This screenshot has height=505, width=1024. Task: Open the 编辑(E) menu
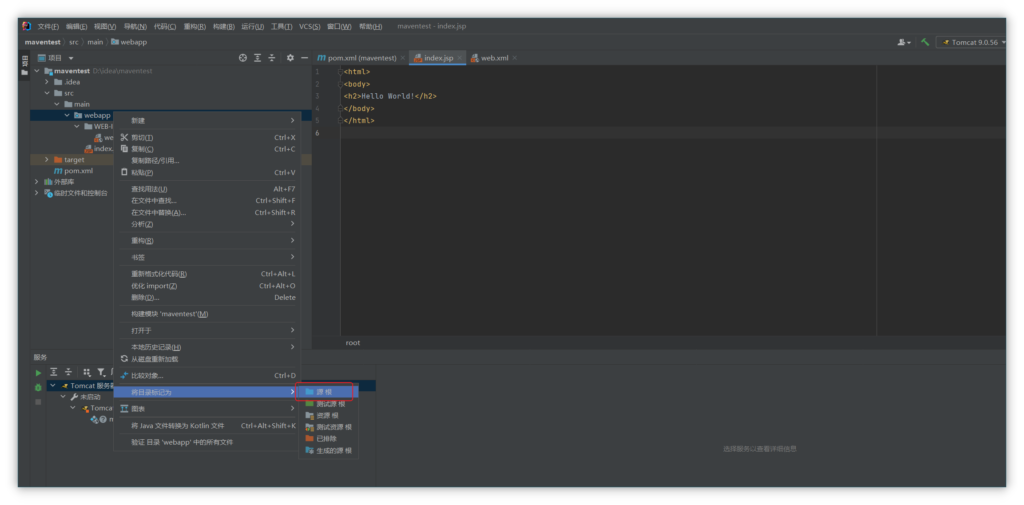click(76, 27)
